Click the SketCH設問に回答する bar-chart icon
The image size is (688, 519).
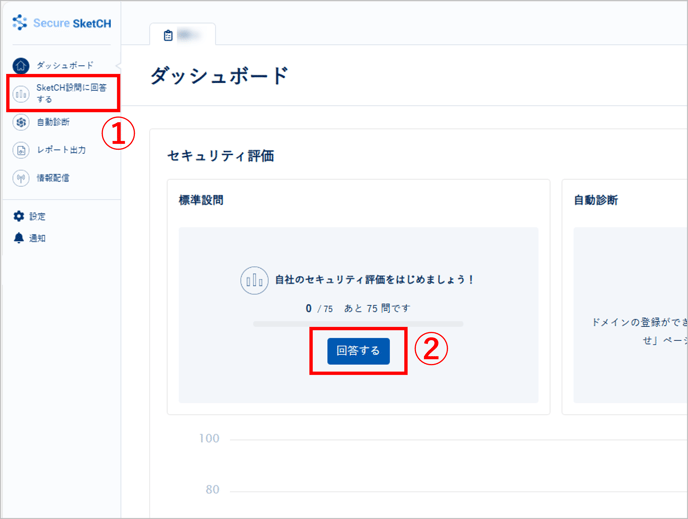pyautogui.click(x=21, y=94)
